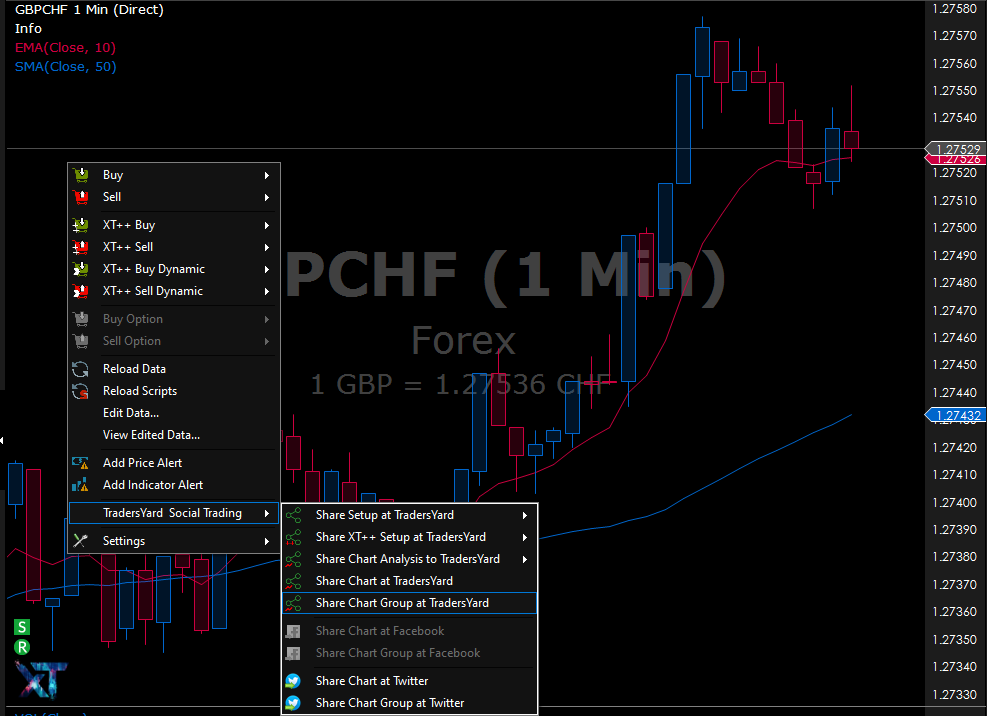Select Share Chart Group at TradersYard
987x716 pixels.
(x=409, y=603)
